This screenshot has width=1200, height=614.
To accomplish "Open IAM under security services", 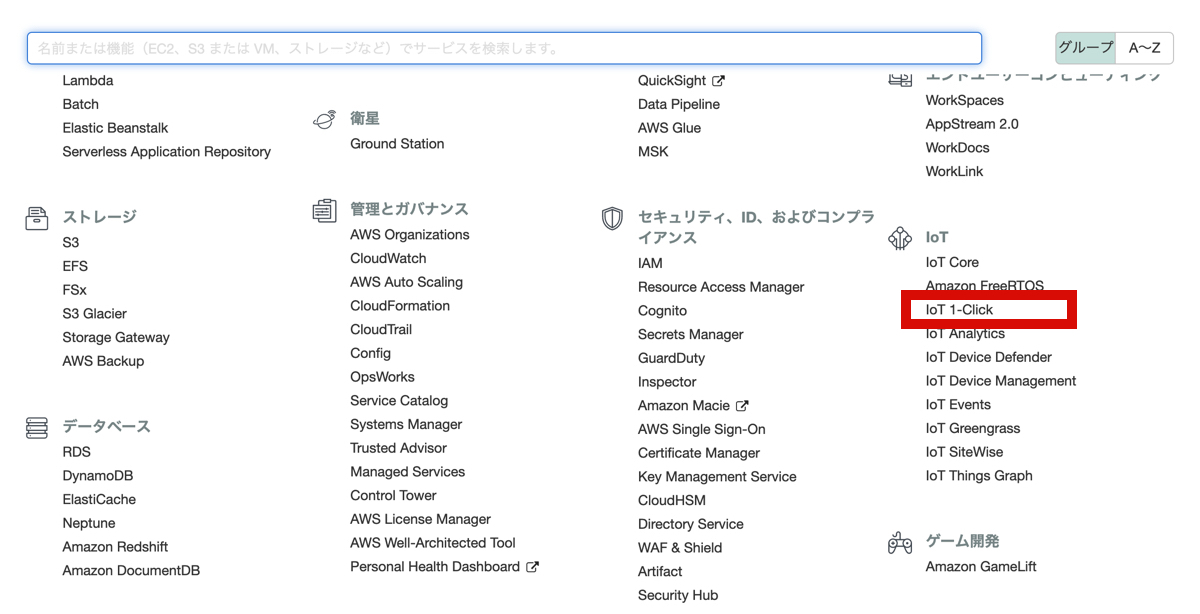I will point(650,263).
